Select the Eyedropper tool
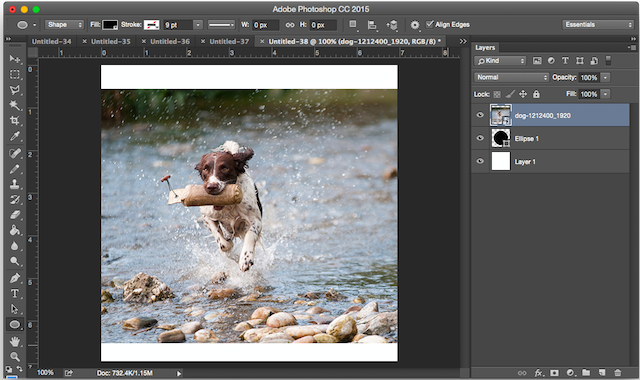 [x=15, y=136]
